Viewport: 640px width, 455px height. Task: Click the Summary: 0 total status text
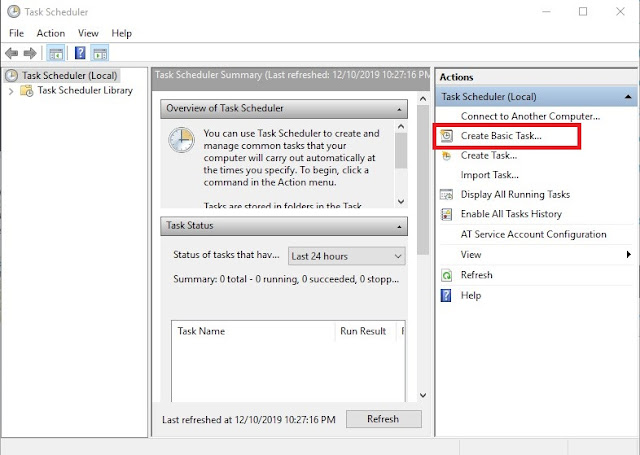click(x=286, y=280)
